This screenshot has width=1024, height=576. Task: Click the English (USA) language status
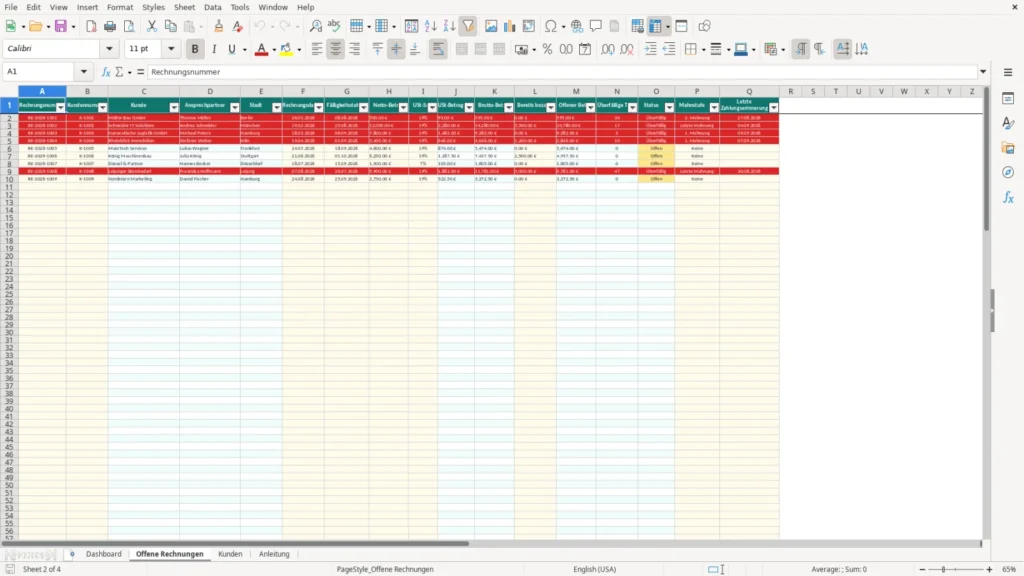point(594,569)
